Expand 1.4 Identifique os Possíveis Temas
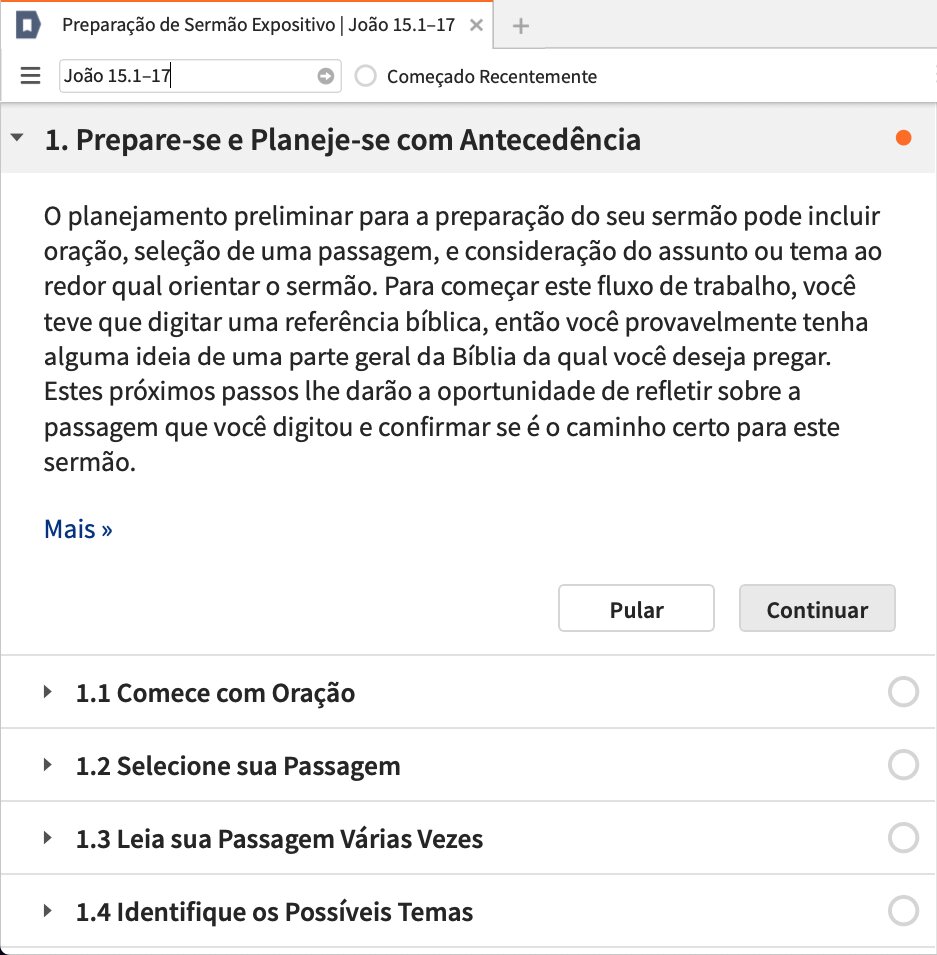This screenshot has width=937, height=955. pos(48,911)
